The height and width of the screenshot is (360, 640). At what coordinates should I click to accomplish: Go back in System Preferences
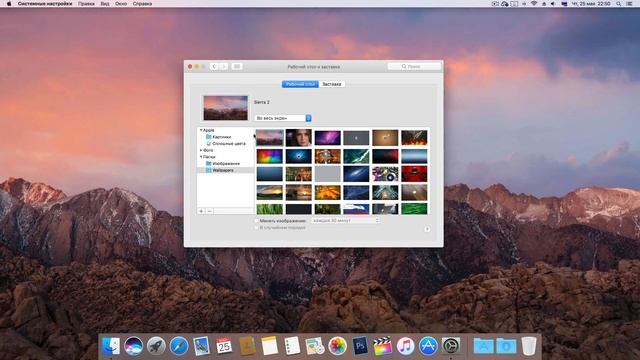(213, 66)
